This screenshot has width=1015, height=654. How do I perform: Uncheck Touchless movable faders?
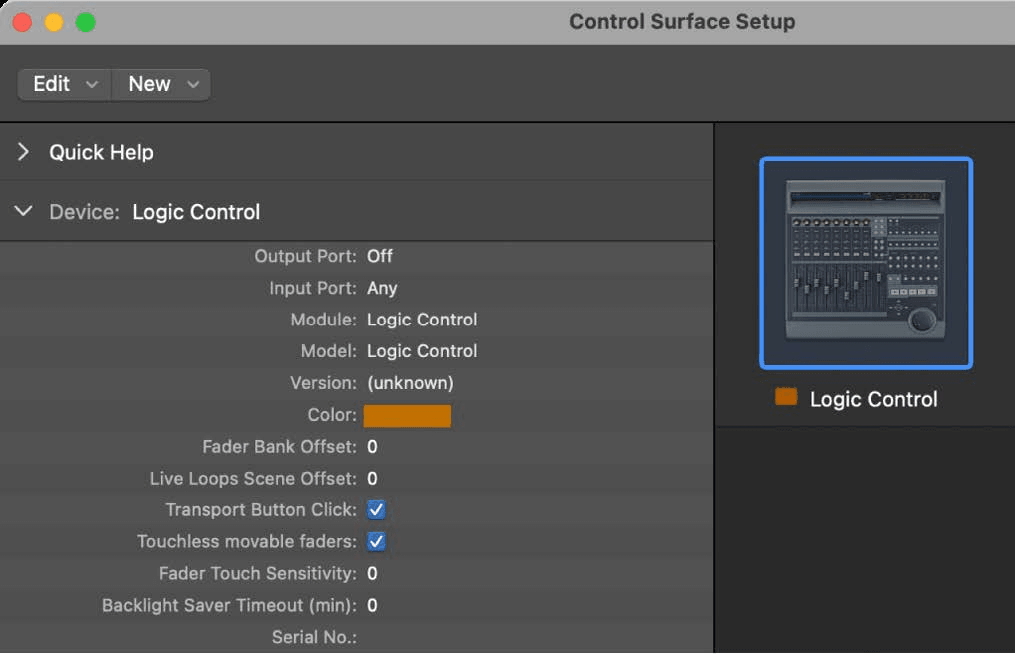pos(376,541)
